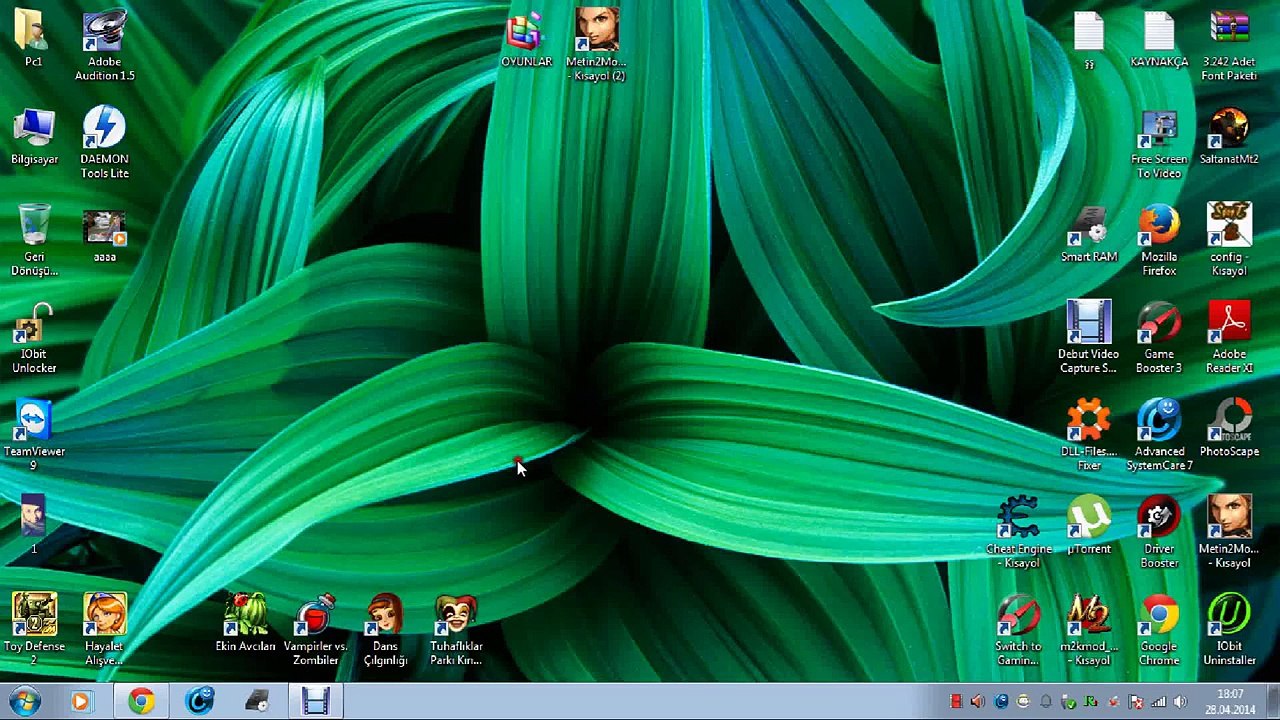The width and height of the screenshot is (1280, 720).
Task: Click the KAYNAKÇA text file
Action: (1158, 34)
